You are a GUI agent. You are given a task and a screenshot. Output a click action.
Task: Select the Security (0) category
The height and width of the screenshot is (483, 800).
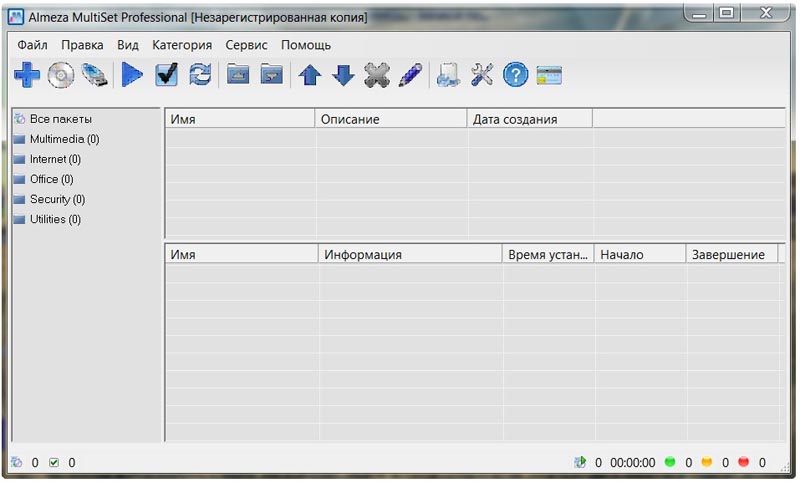(x=57, y=199)
